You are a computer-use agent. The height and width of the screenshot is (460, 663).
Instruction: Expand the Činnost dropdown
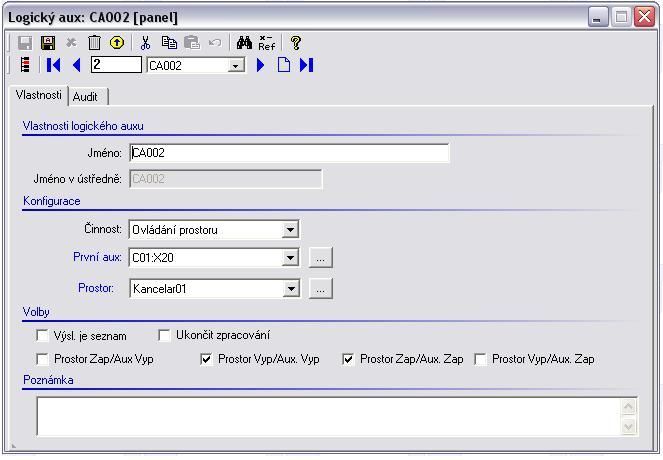[290, 230]
